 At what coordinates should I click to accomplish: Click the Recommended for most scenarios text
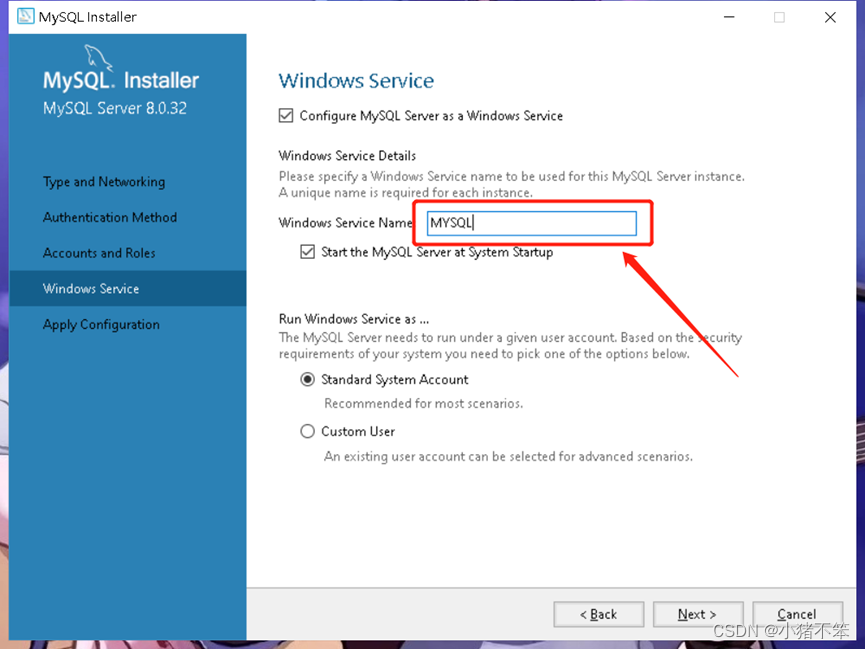point(424,403)
